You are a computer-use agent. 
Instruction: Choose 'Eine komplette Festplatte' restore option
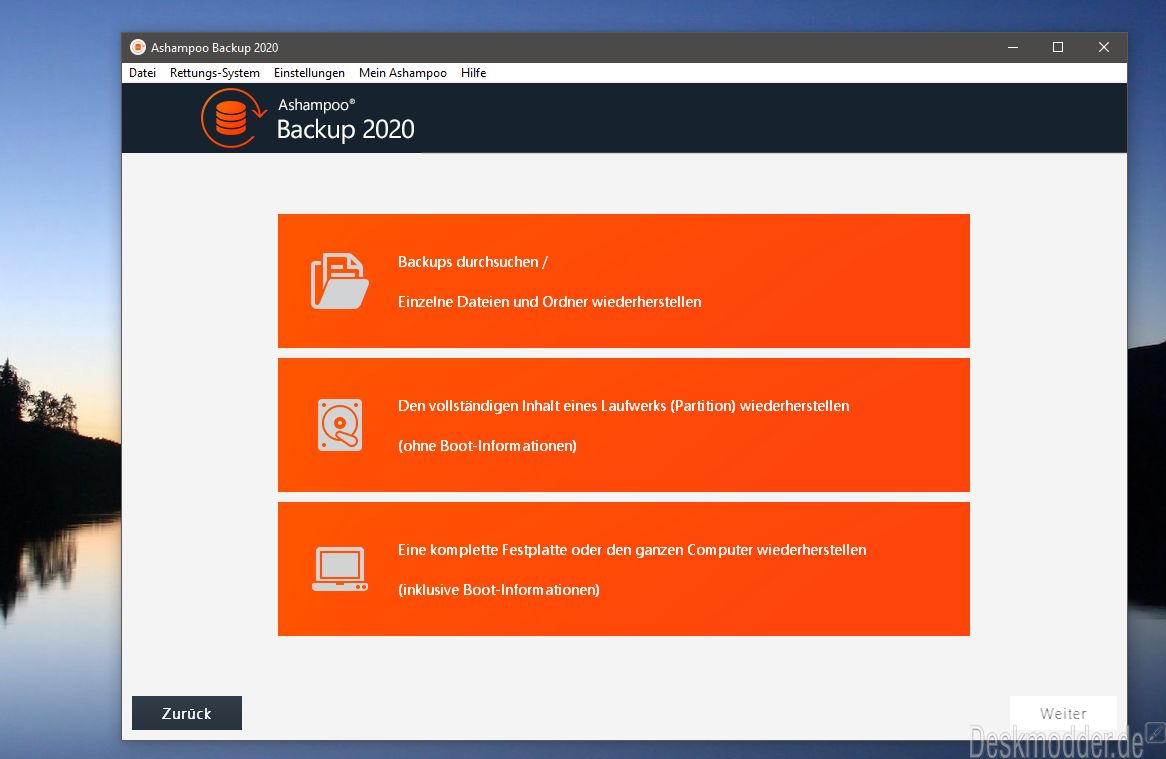pyautogui.click(x=624, y=569)
